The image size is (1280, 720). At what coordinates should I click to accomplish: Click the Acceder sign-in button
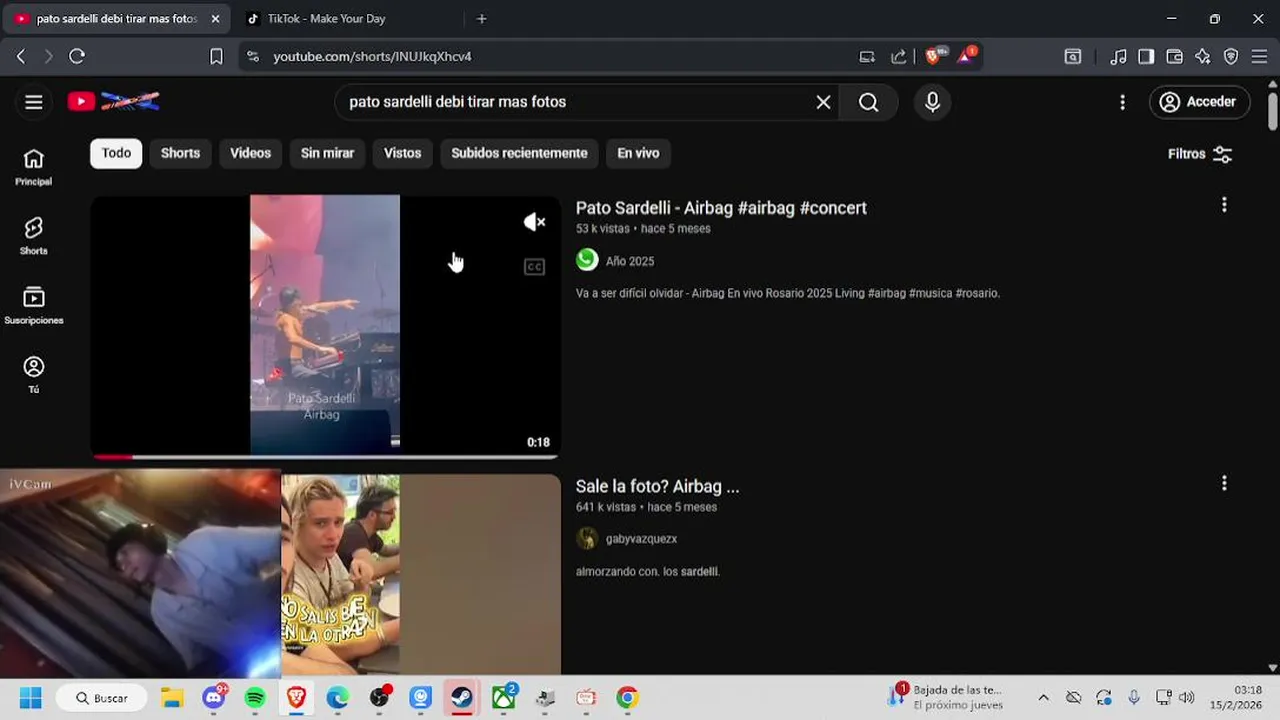point(1198,102)
